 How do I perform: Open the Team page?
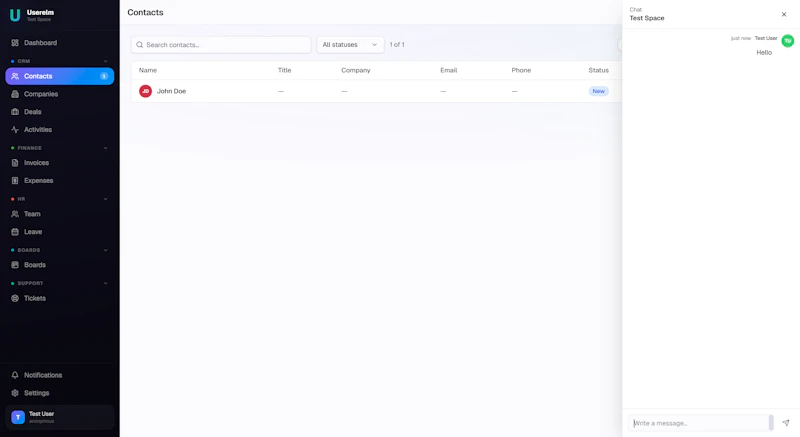(59, 214)
